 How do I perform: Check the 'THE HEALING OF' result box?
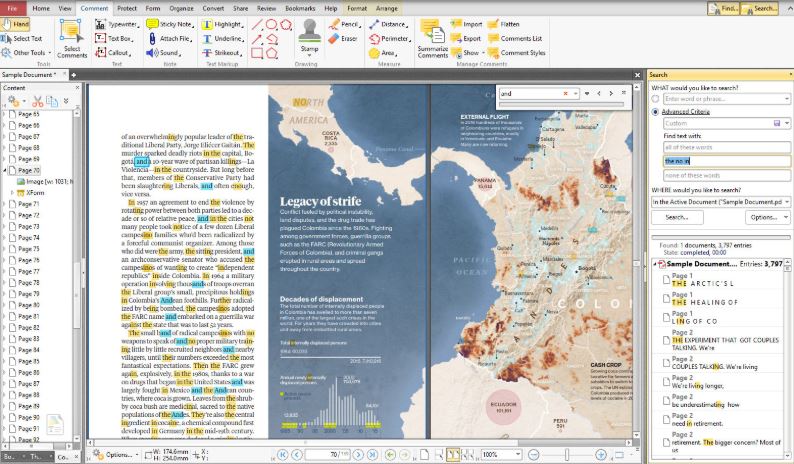666,298
